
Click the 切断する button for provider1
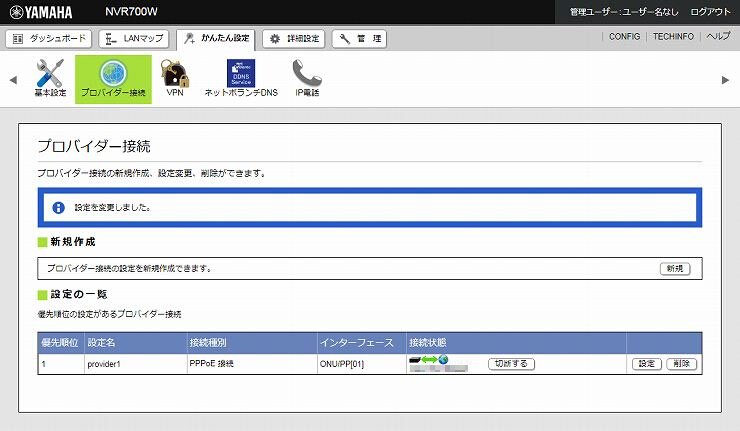point(511,364)
